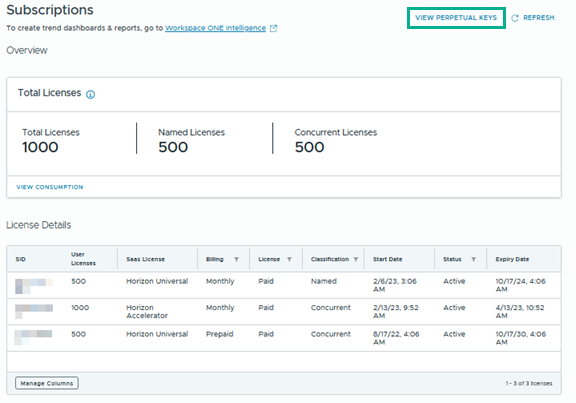Click the 2/13/23, 9:52 AM start date

click(396, 312)
